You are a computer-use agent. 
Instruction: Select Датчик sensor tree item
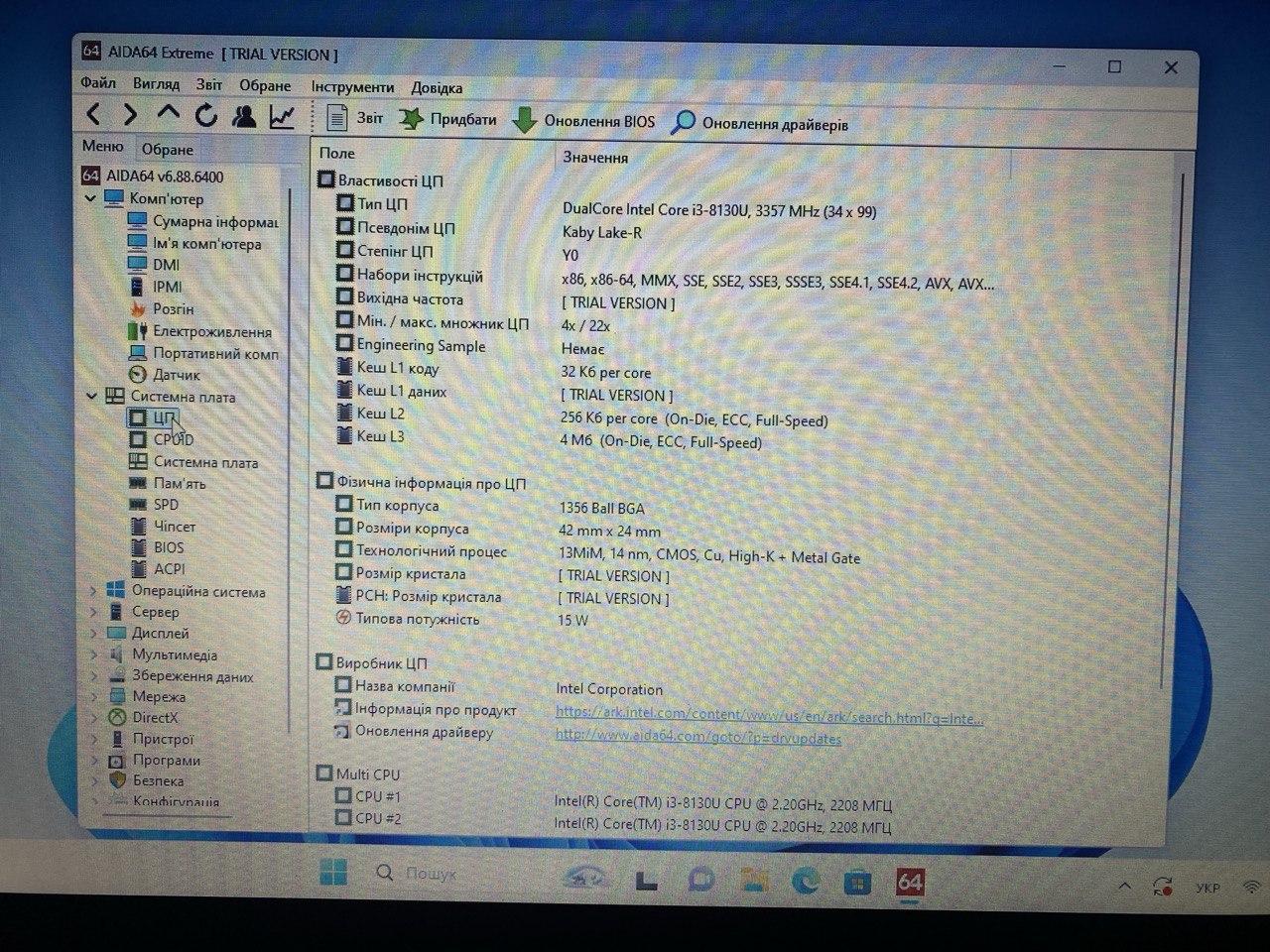(x=164, y=375)
